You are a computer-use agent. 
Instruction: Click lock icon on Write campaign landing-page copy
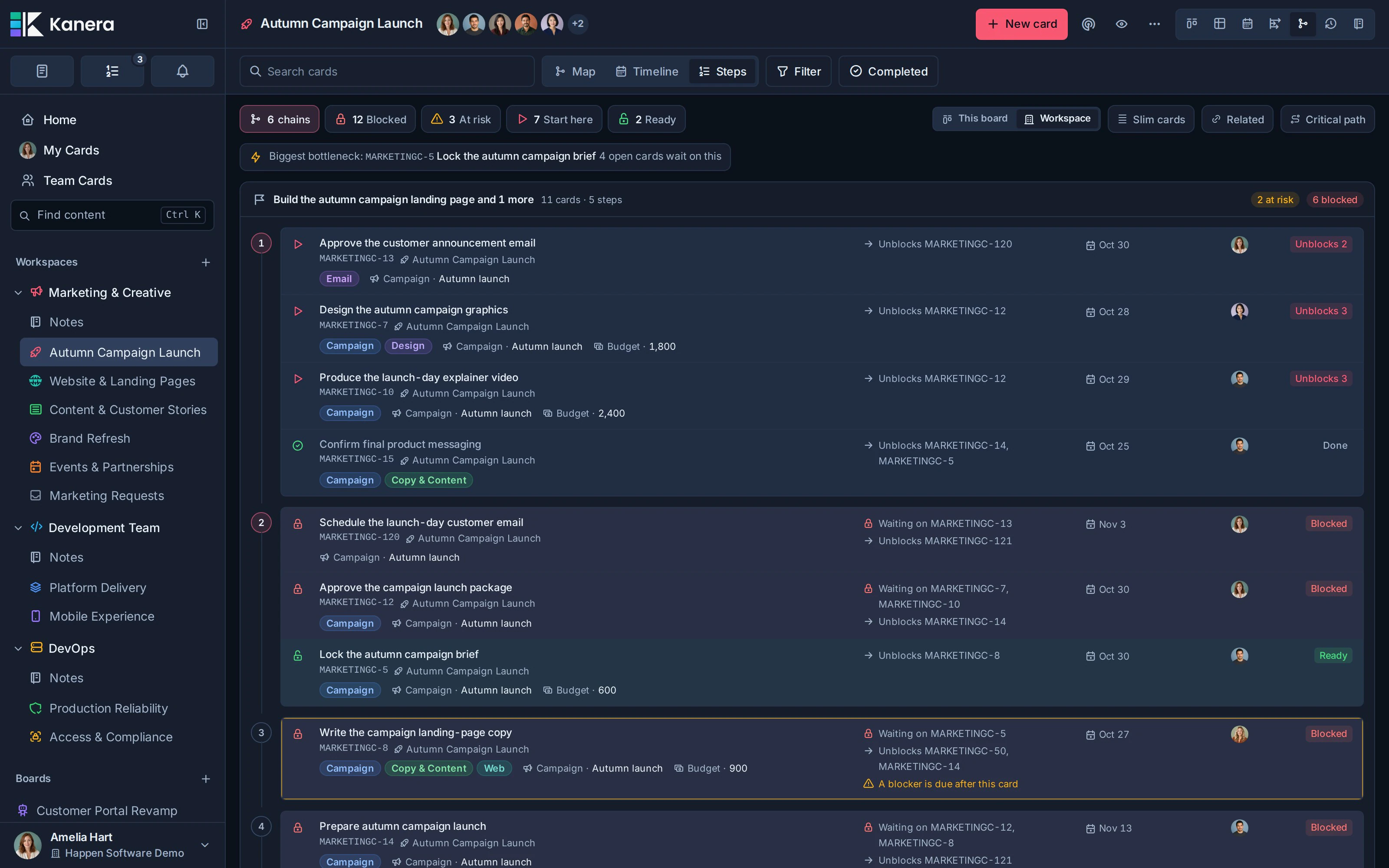click(x=298, y=734)
